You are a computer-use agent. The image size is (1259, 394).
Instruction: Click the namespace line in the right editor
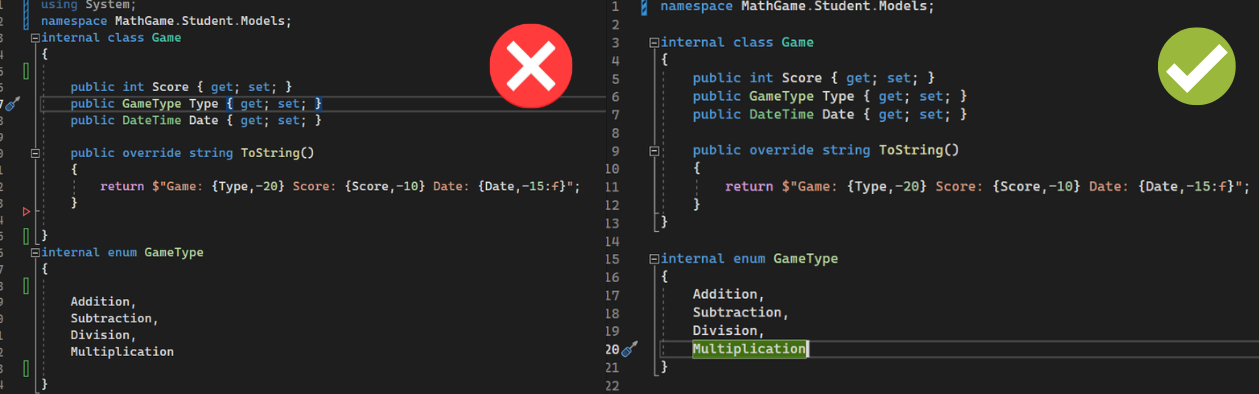point(797,7)
